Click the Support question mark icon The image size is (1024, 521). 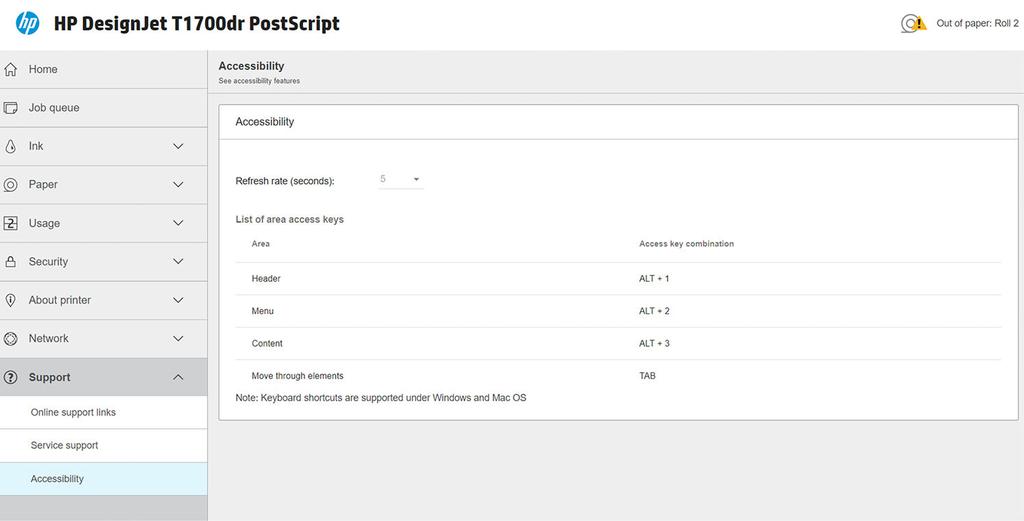pos(10,377)
